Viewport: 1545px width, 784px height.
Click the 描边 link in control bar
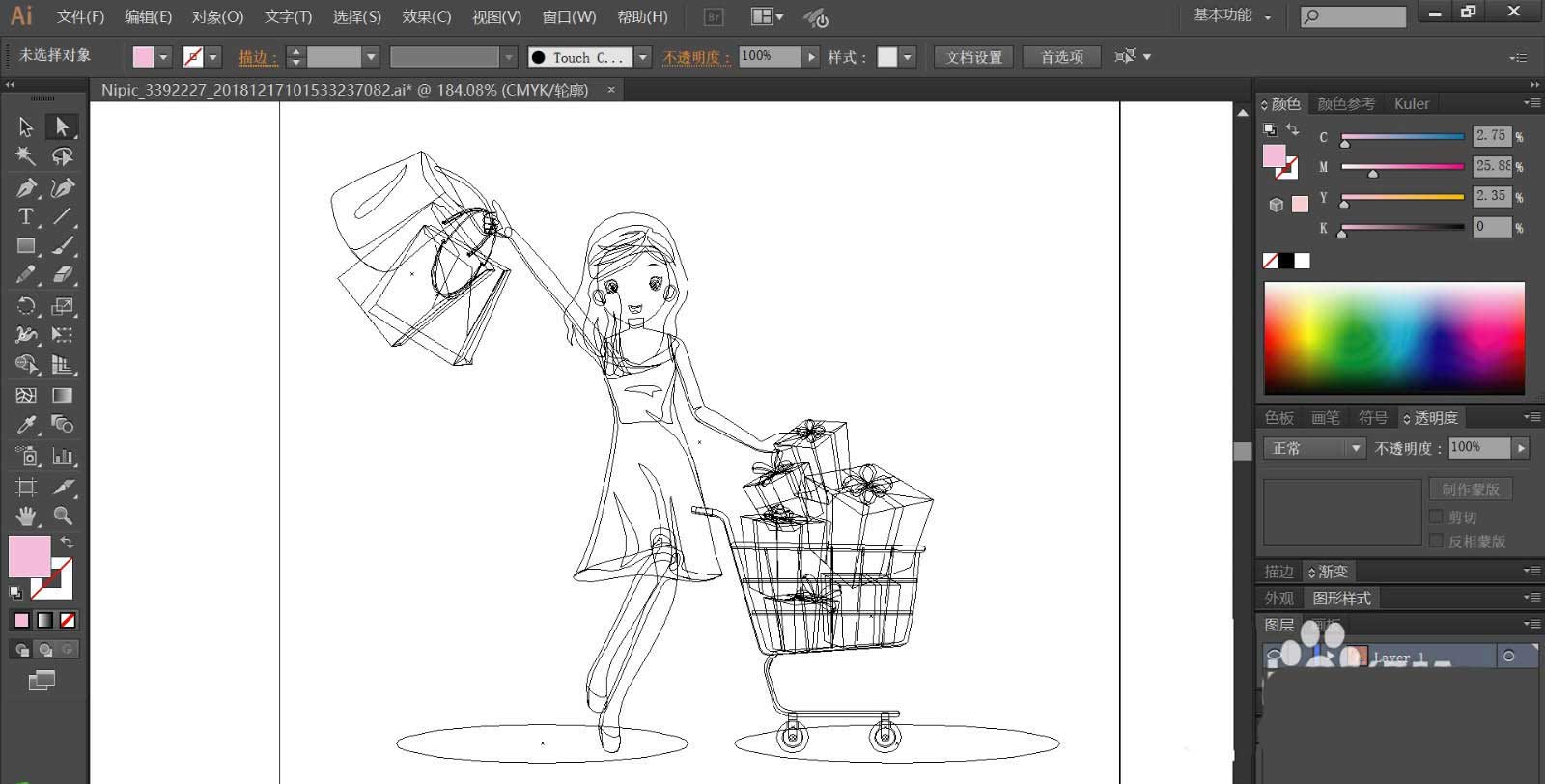click(x=258, y=57)
